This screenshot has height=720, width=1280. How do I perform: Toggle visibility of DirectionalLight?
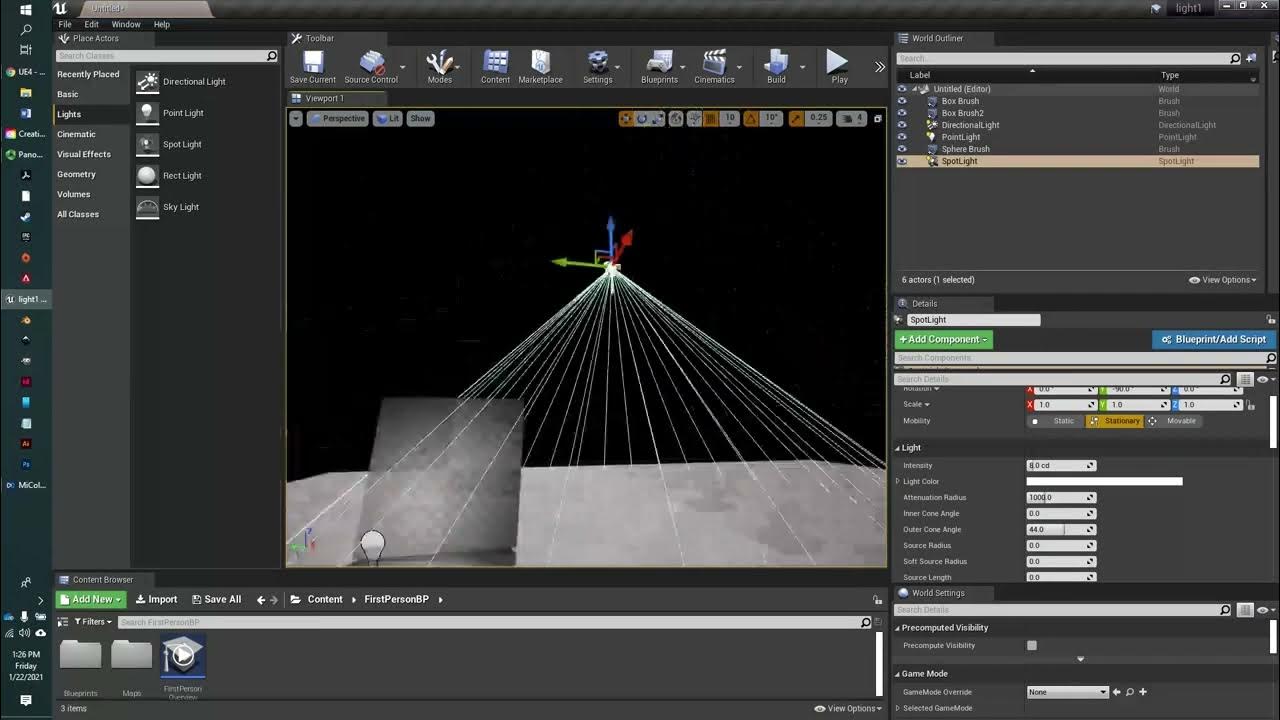[x=902, y=125]
